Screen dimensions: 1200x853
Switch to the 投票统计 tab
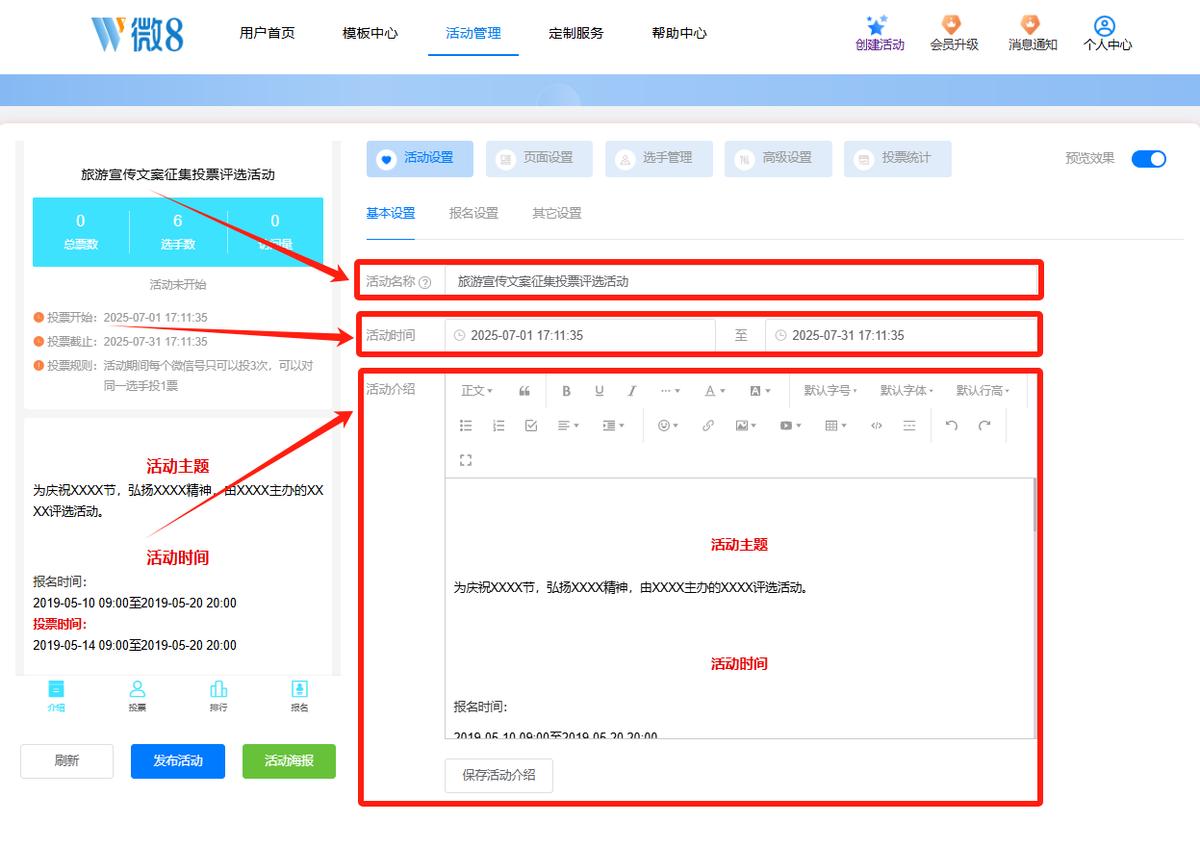898,158
